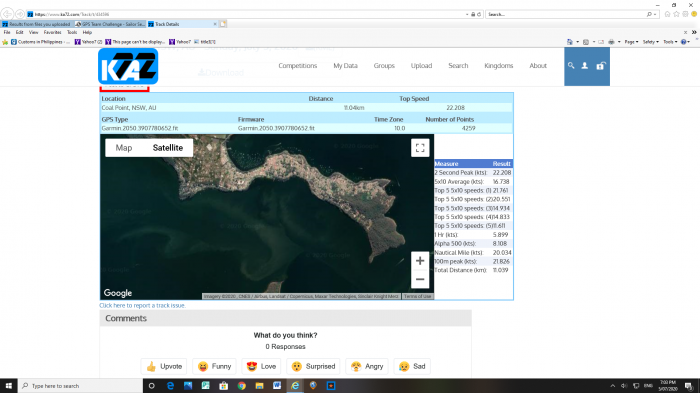Zoom out on the map
The height and width of the screenshot is (393, 700).
(420, 280)
